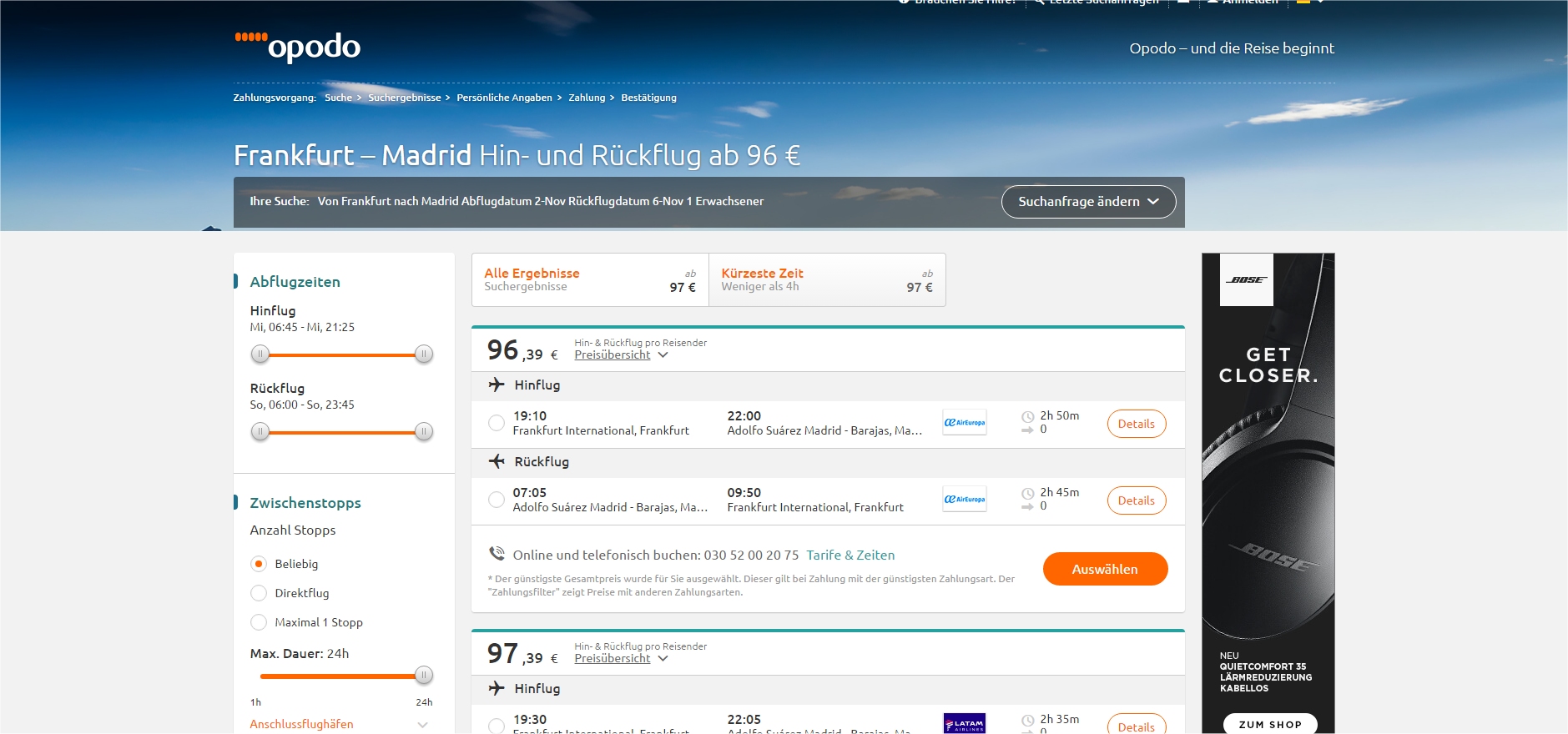Click the clock icon next to 2h 50m
The width and height of the screenshot is (1568, 734).
[x=1027, y=416]
